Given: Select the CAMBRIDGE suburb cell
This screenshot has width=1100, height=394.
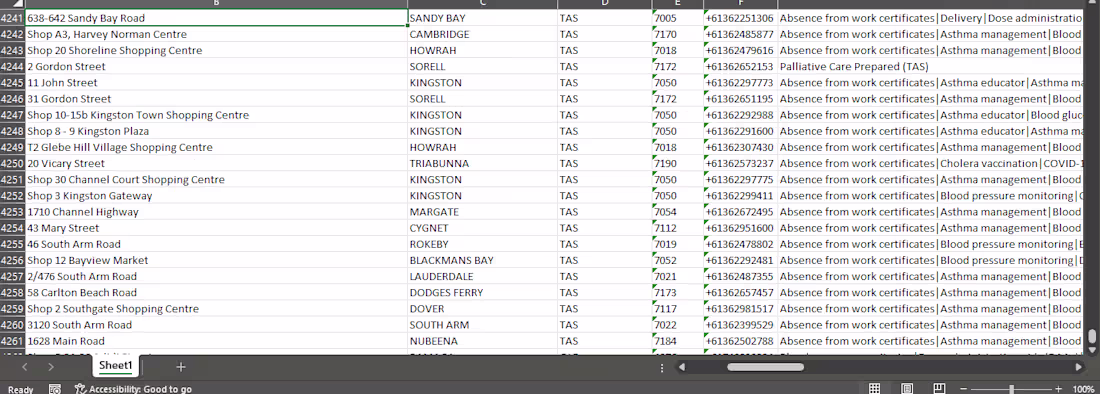Looking at the screenshot, I should pos(483,34).
